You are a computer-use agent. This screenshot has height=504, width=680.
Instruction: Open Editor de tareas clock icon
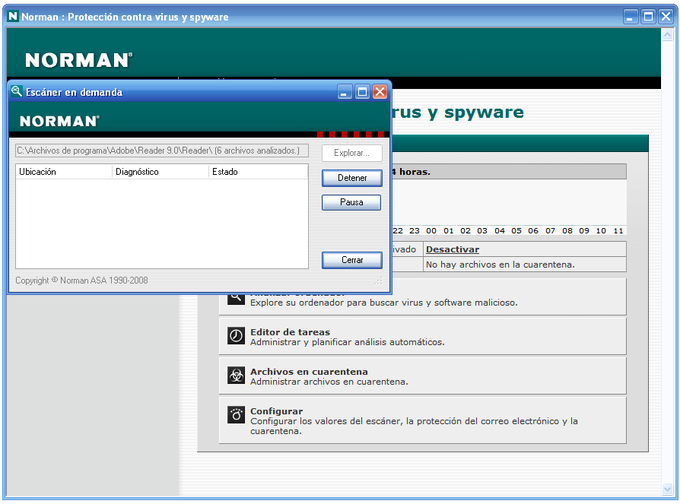tap(236, 336)
